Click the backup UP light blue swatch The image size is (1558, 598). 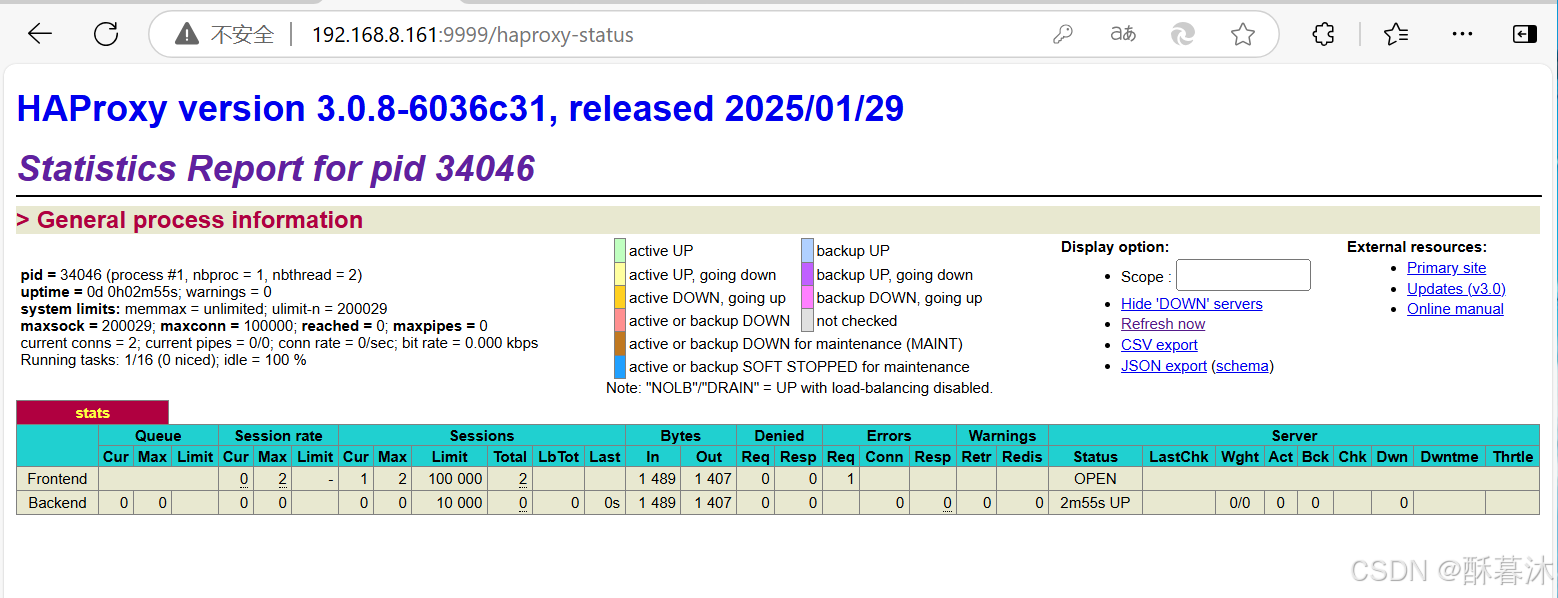coord(808,250)
